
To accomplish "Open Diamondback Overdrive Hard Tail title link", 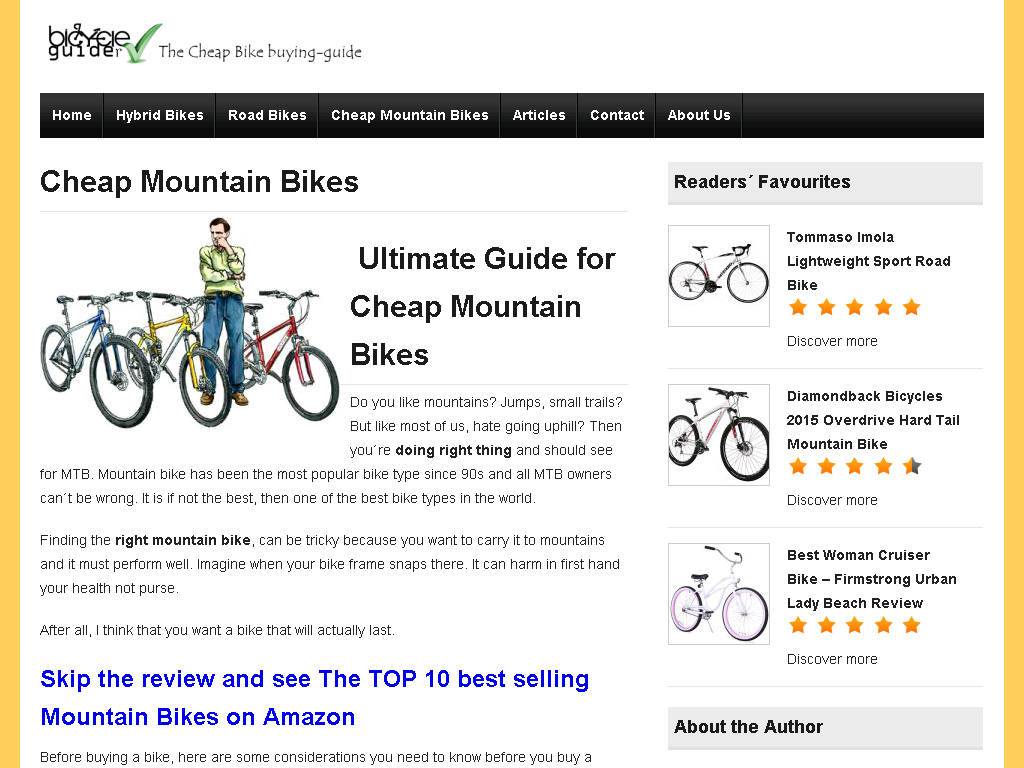I will (x=873, y=420).
